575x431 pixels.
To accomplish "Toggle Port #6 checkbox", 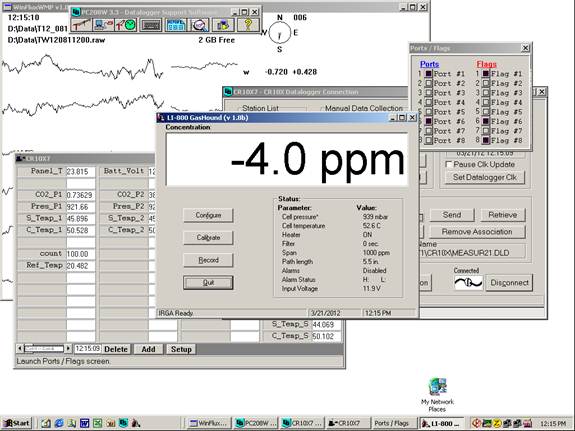I will click(x=428, y=121).
